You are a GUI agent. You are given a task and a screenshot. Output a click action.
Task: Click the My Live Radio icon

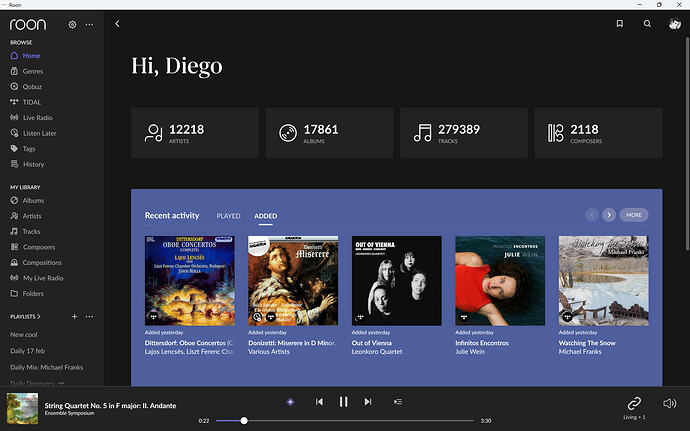14,278
